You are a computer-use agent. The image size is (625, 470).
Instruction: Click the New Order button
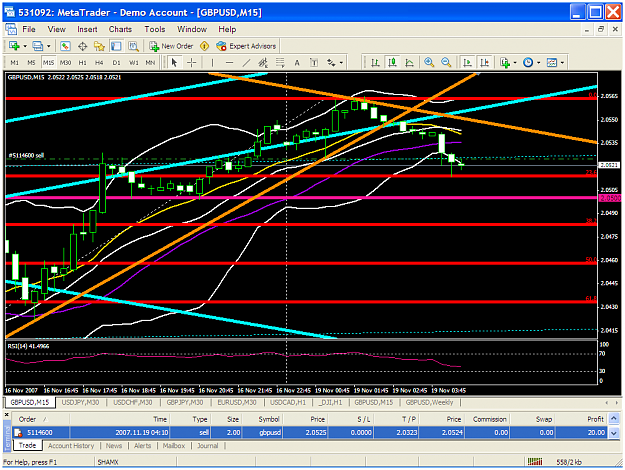click(x=171, y=46)
